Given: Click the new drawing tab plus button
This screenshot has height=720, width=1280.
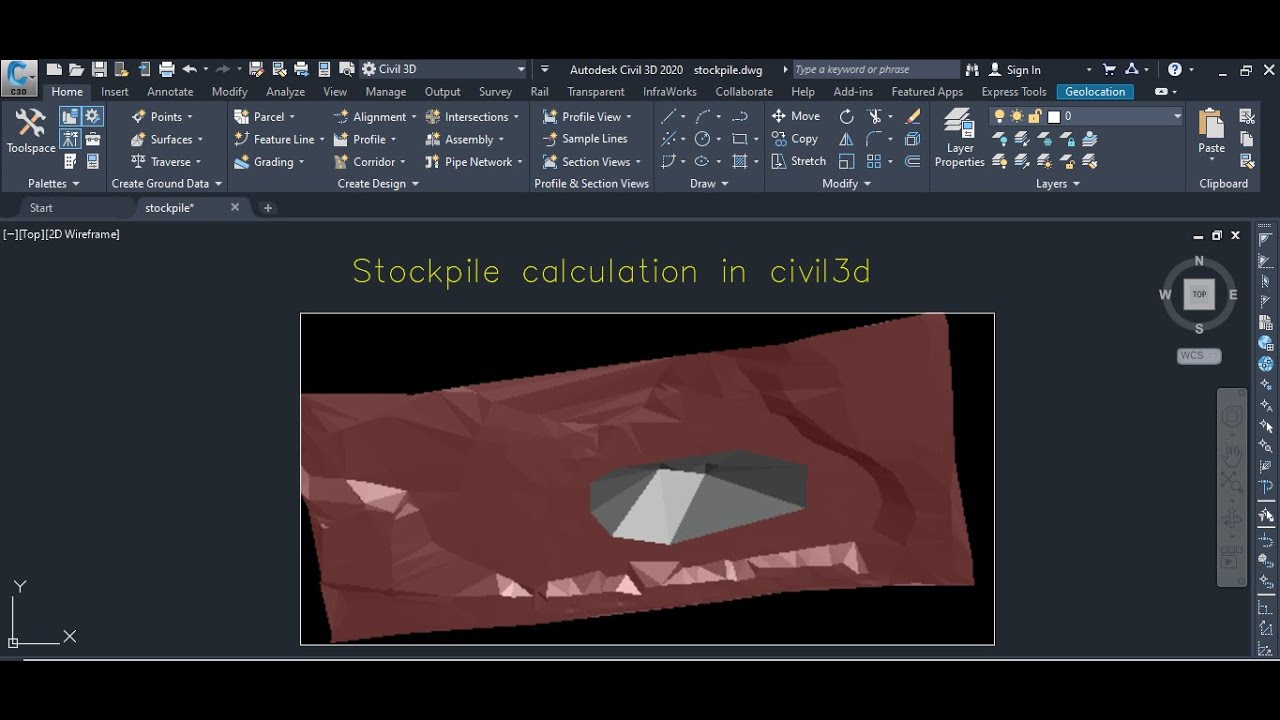Looking at the screenshot, I should coord(267,208).
